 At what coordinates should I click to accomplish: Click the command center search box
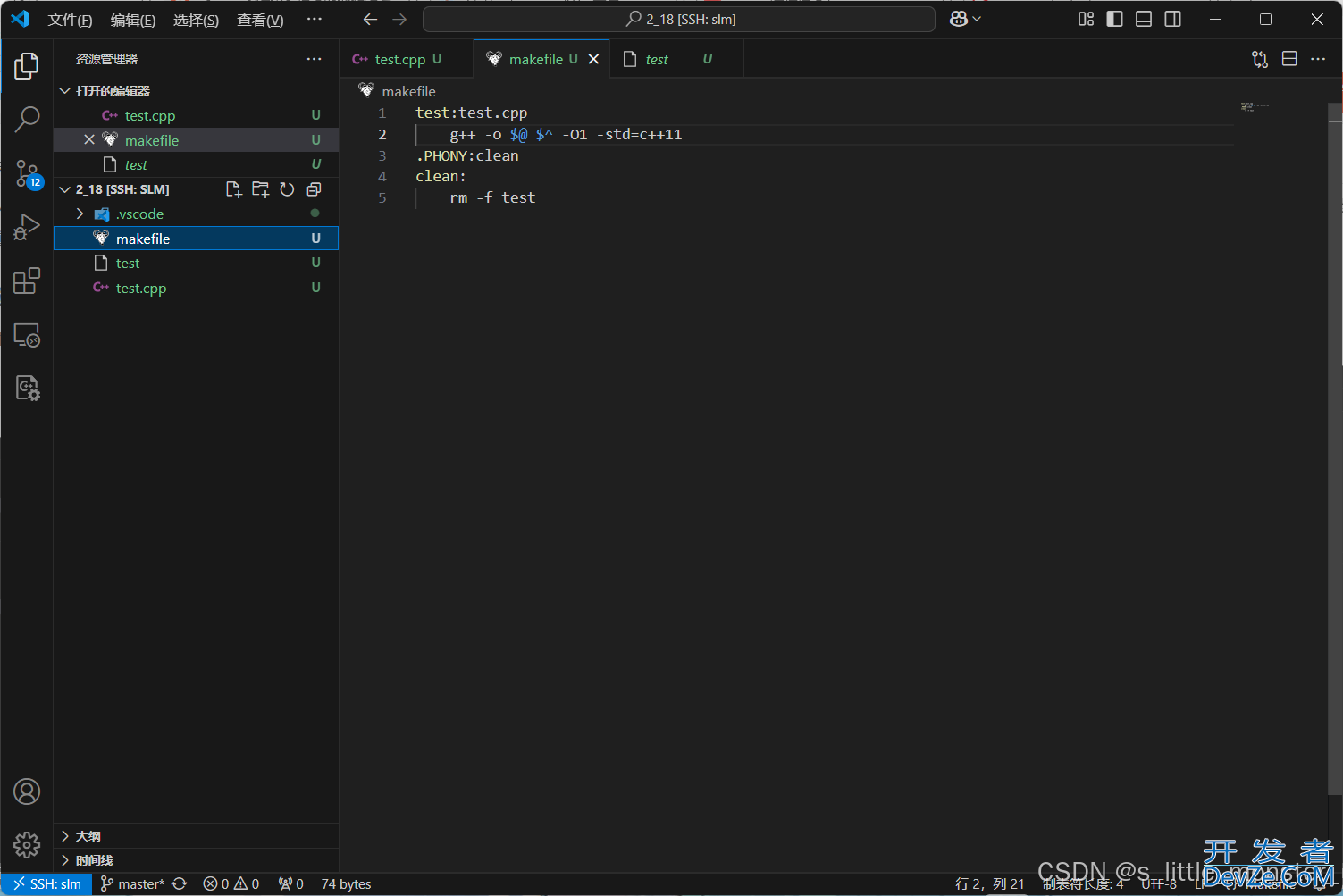679,19
